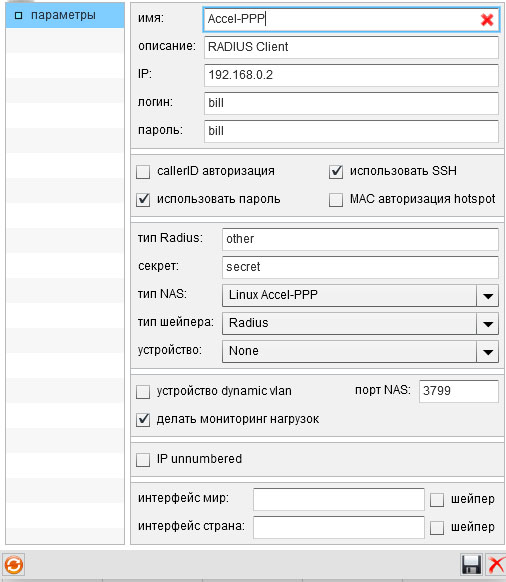Open the тип NAS dropdown arrow
Image resolution: width=506 pixels, height=582 pixels.
[x=487, y=295]
